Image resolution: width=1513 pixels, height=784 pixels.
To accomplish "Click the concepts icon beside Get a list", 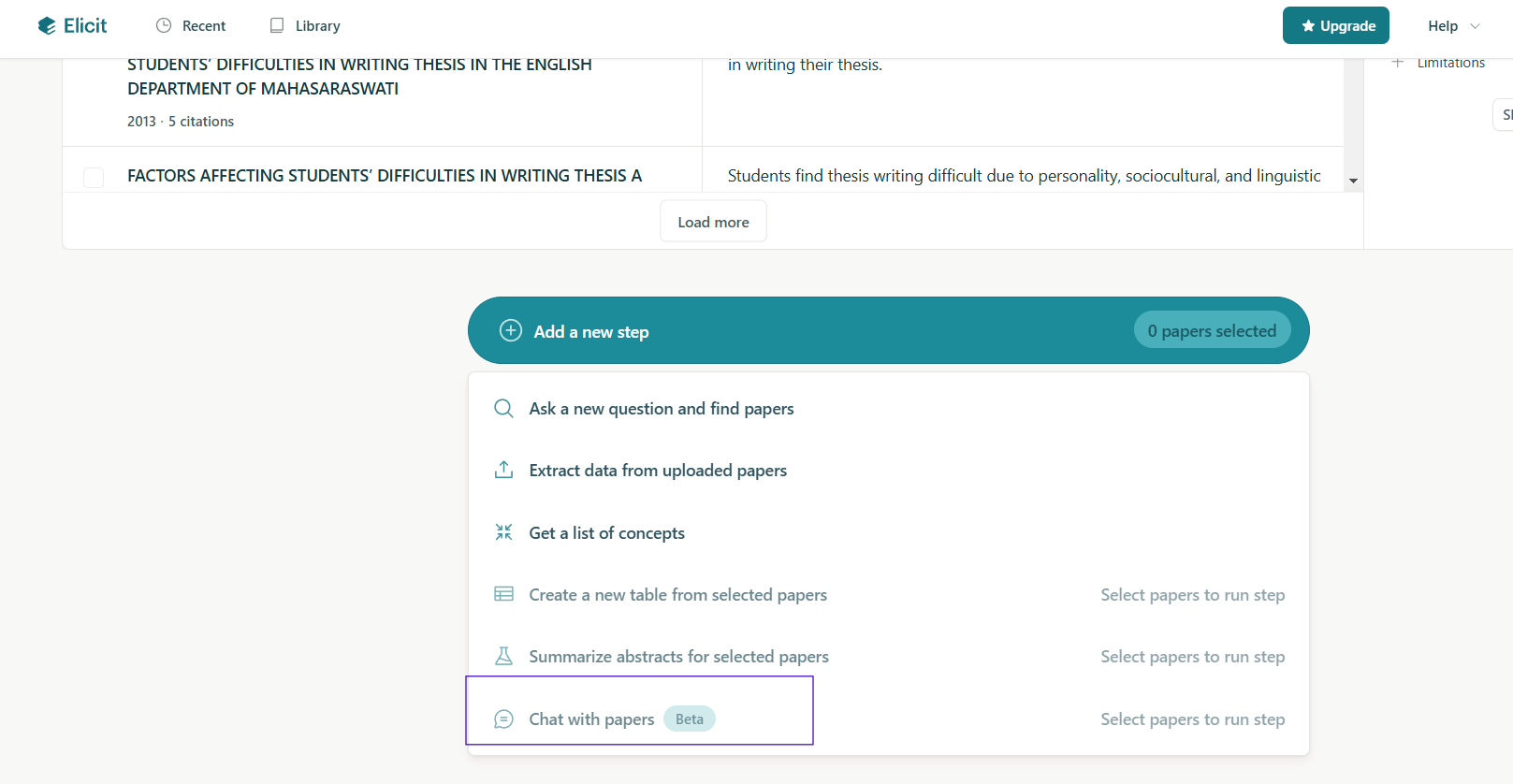I will click(x=503, y=532).
